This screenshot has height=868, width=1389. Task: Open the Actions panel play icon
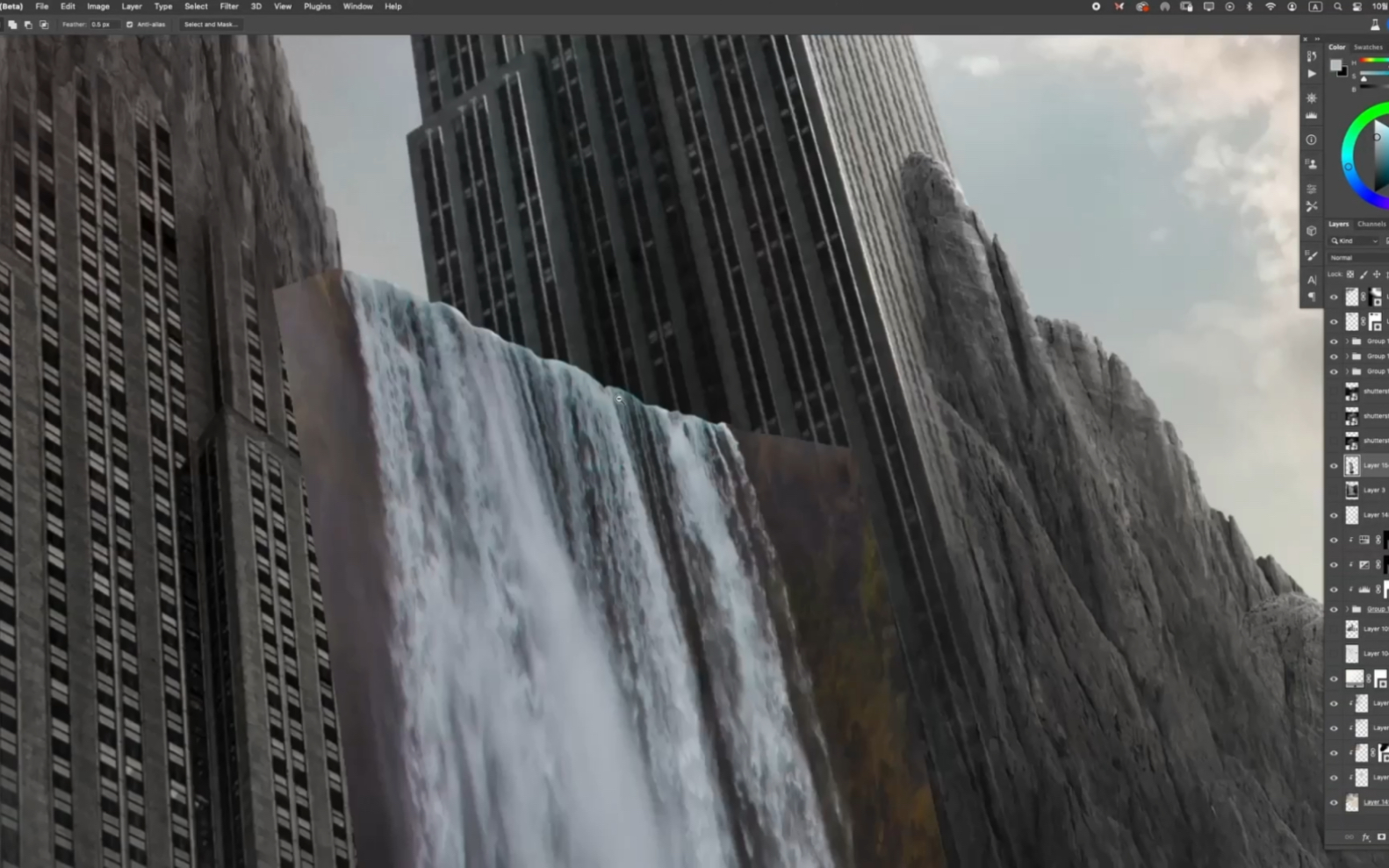[1312, 75]
